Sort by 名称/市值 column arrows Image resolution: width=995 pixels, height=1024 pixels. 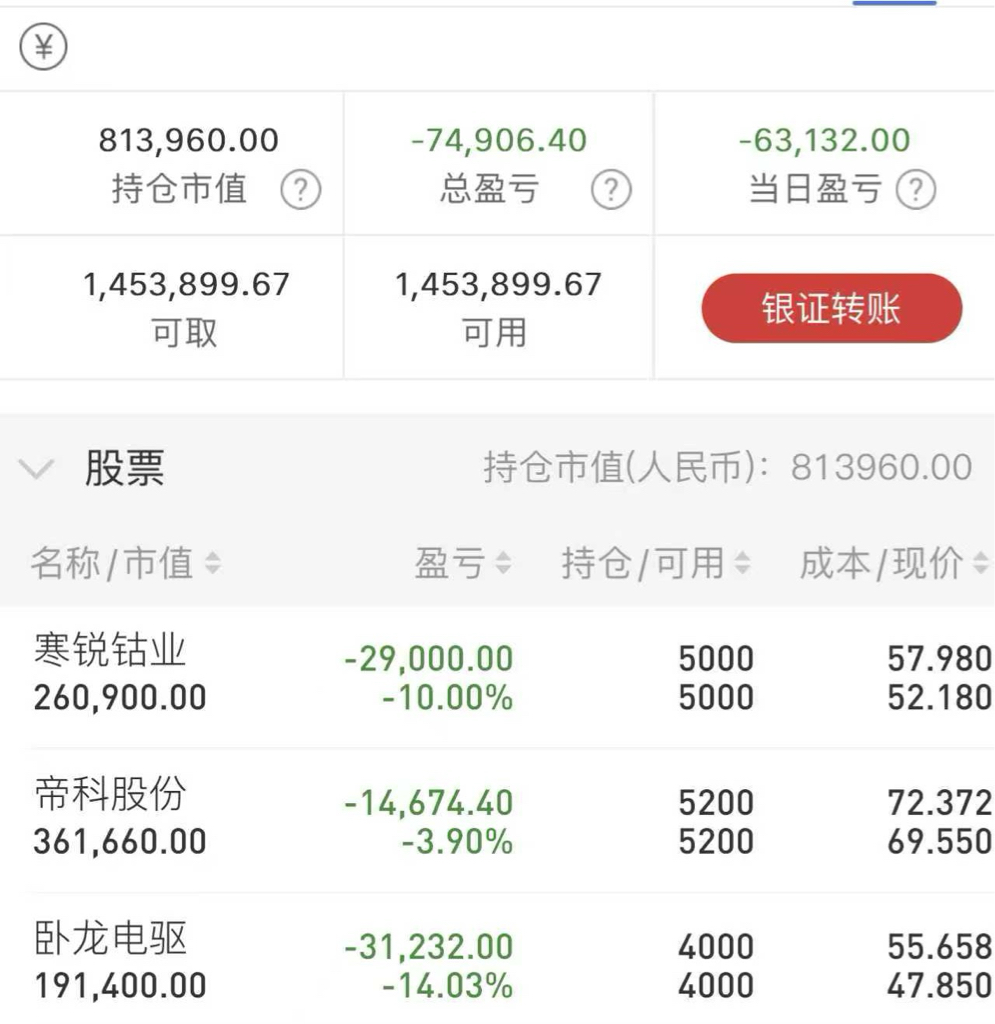point(211,565)
